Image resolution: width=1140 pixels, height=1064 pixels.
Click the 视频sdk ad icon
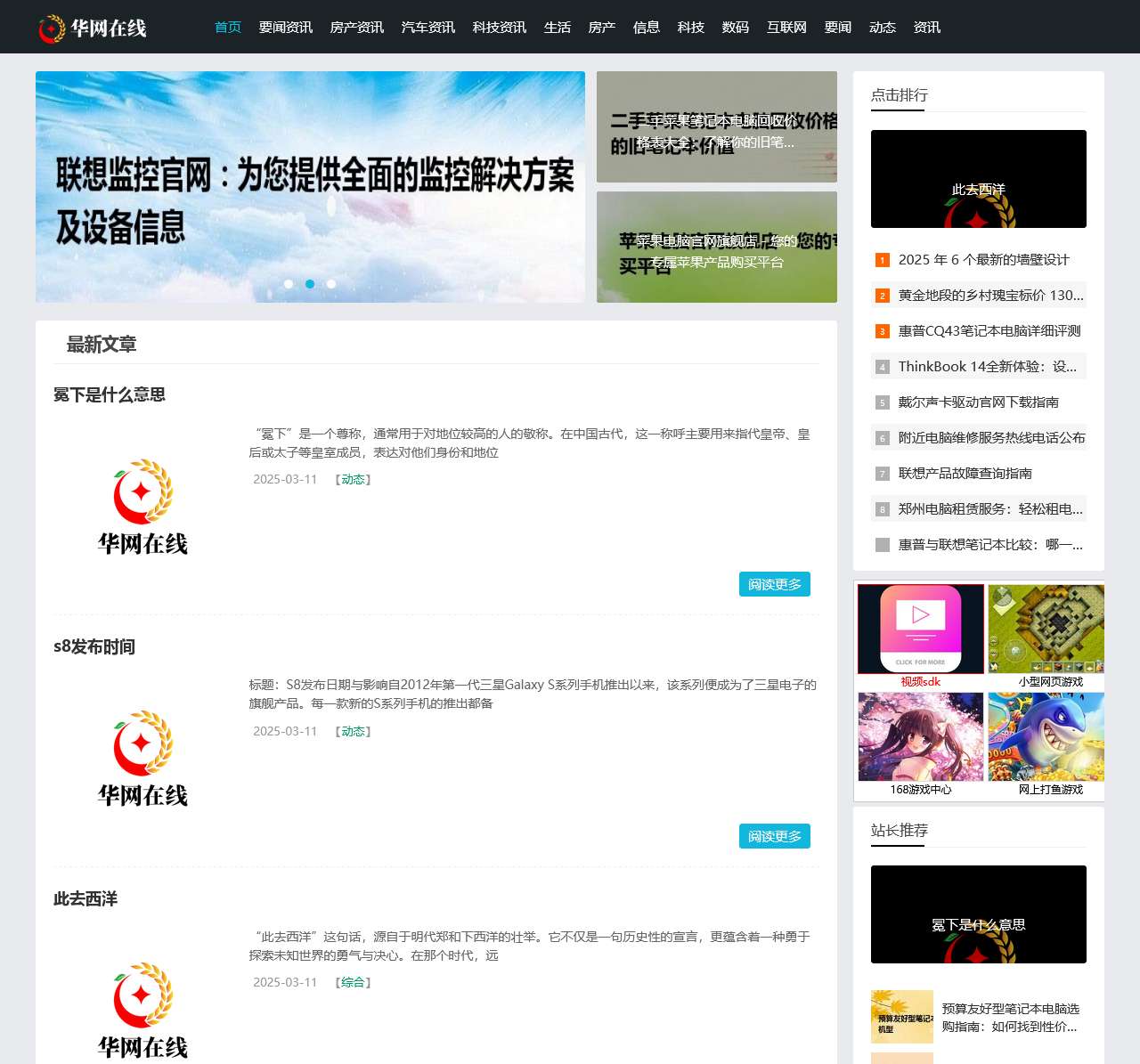pos(921,629)
